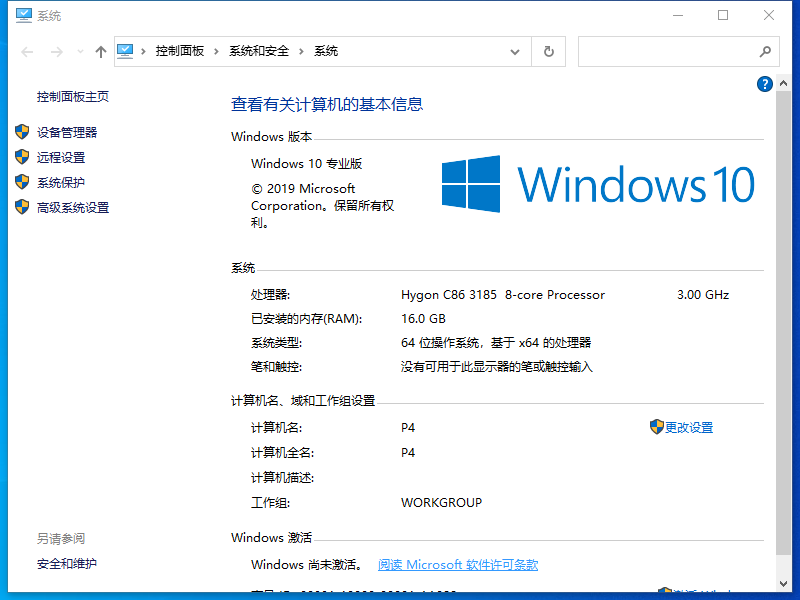
Task: Click the search magnifier icon
Action: tap(765, 52)
